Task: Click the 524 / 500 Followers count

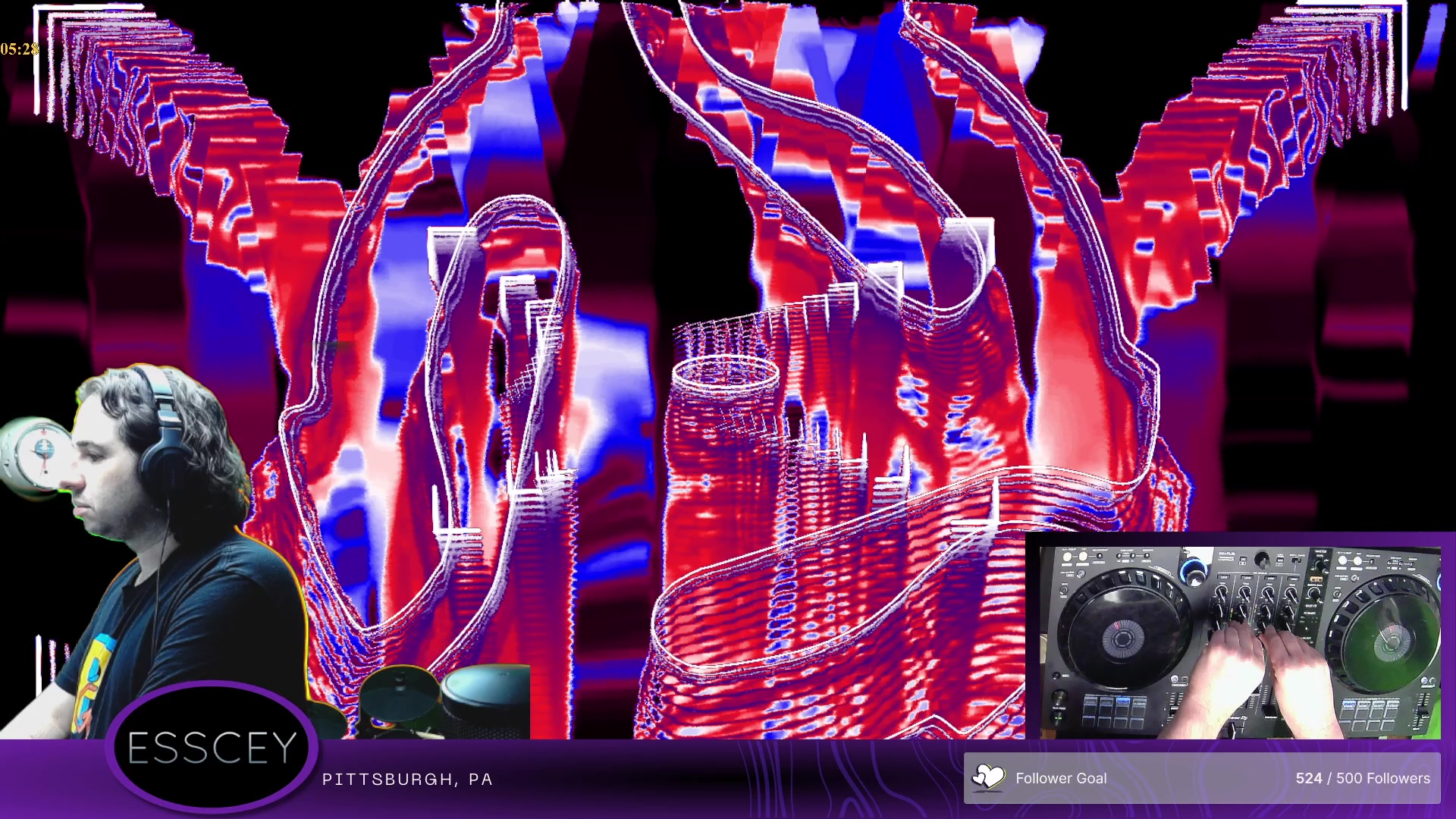Action: [x=1362, y=778]
